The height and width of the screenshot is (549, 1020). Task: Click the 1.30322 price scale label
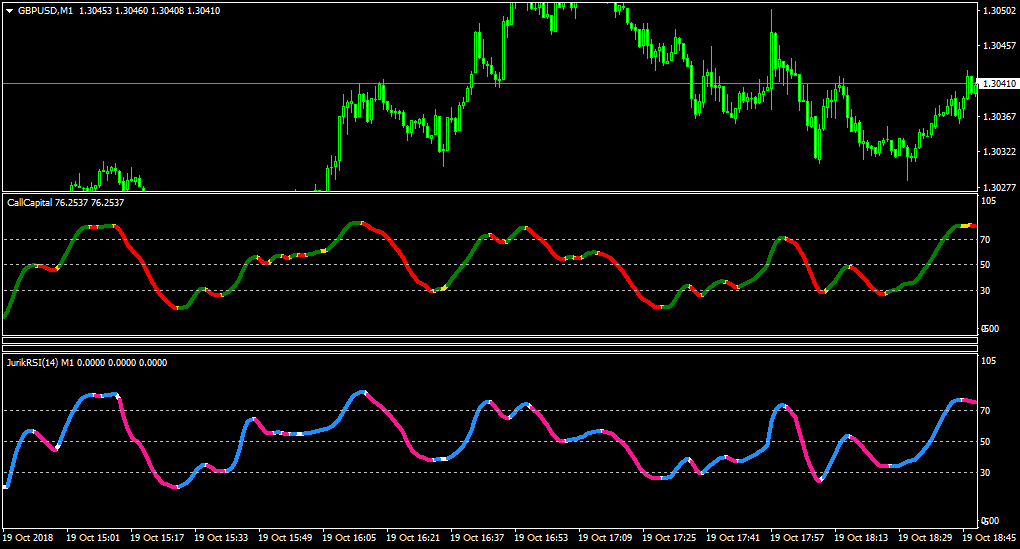point(999,152)
